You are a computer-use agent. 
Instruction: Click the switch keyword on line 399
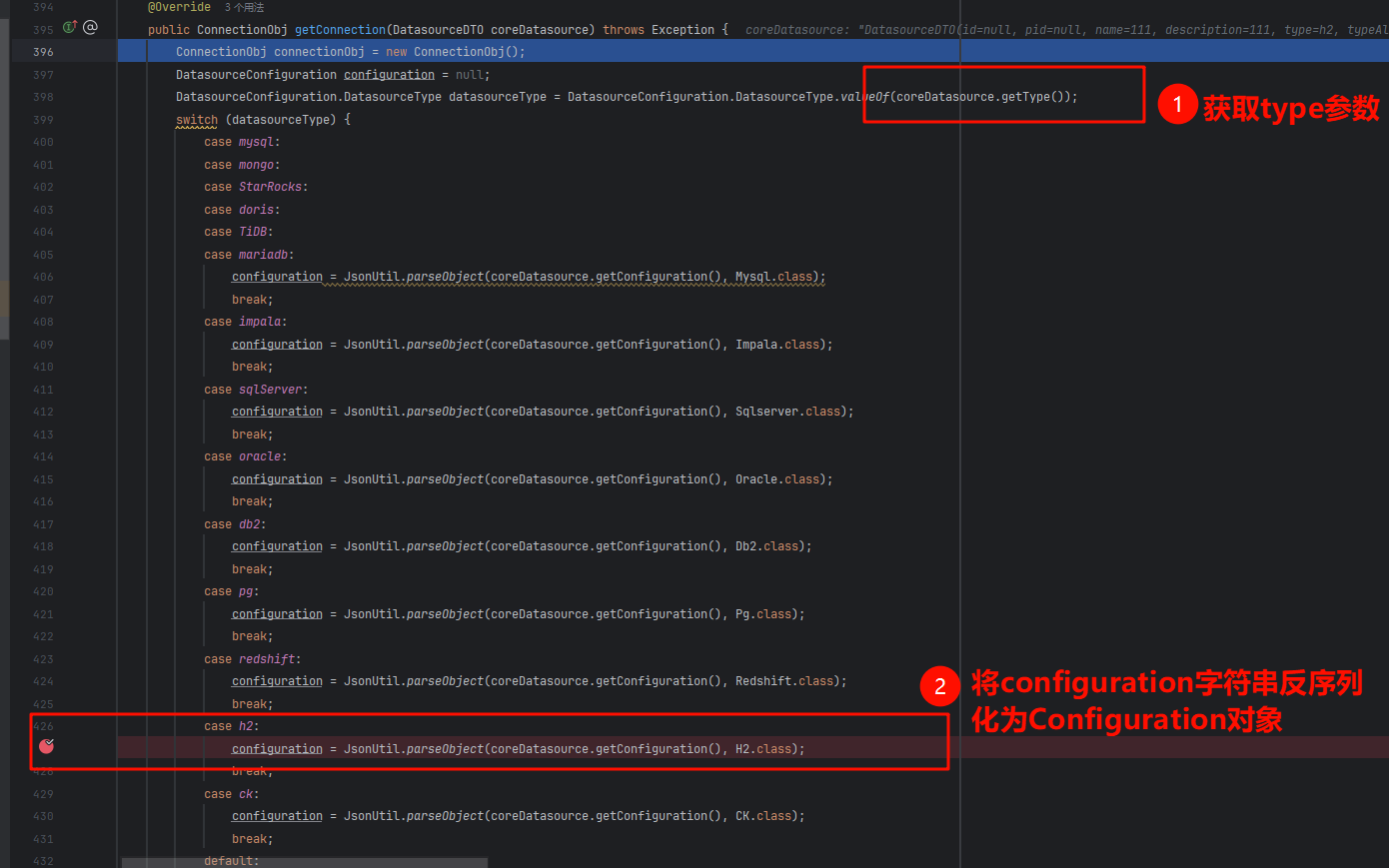click(197, 120)
